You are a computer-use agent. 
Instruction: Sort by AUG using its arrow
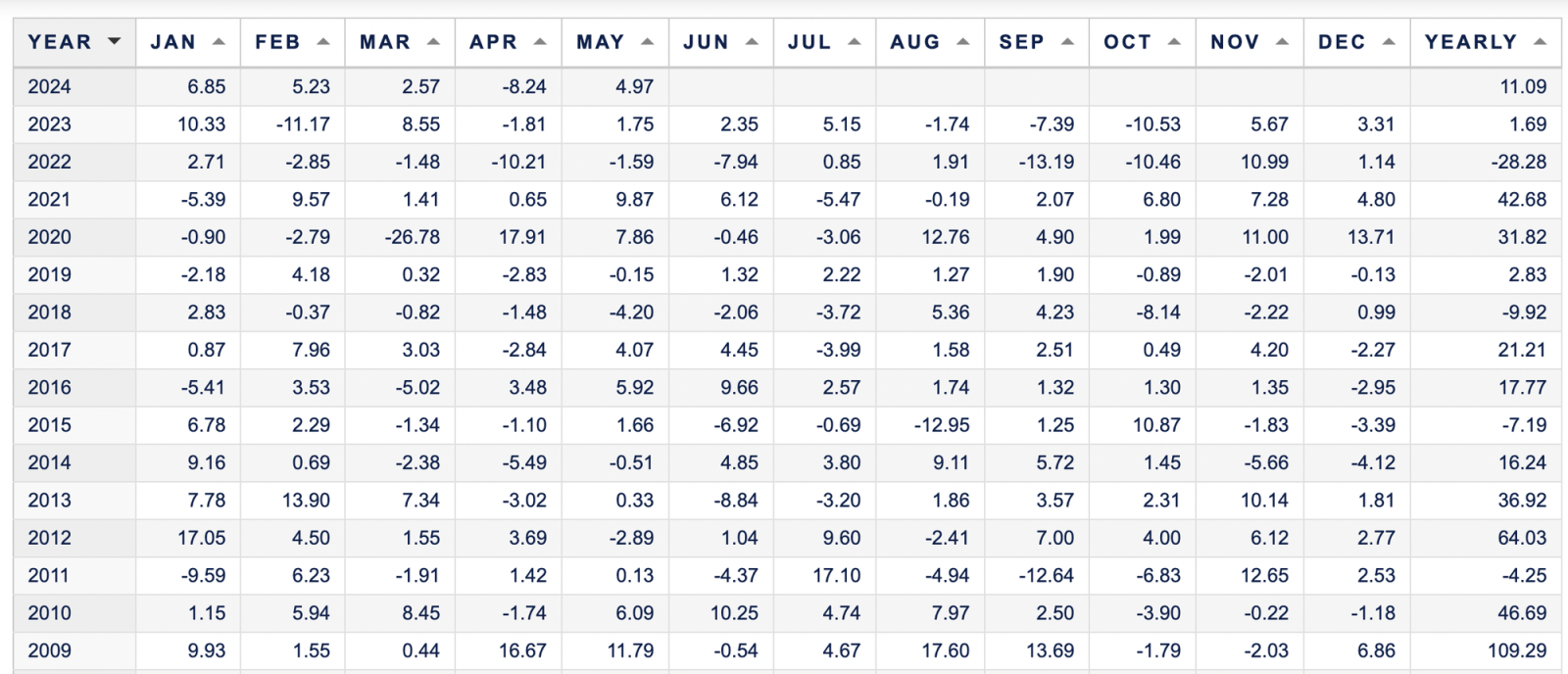pos(963,42)
